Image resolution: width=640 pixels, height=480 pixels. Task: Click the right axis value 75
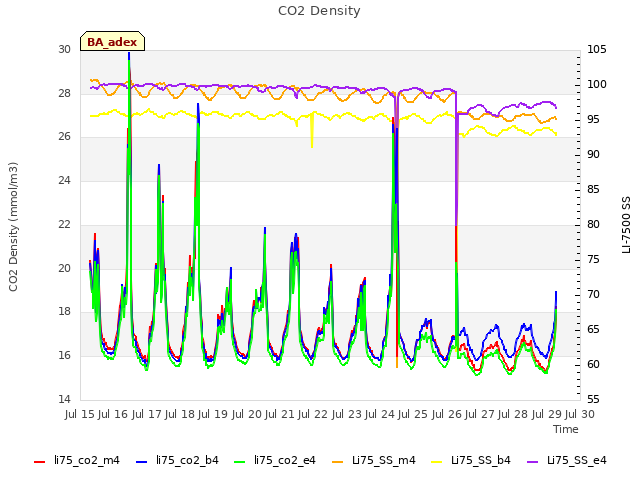click(x=593, y=259)
